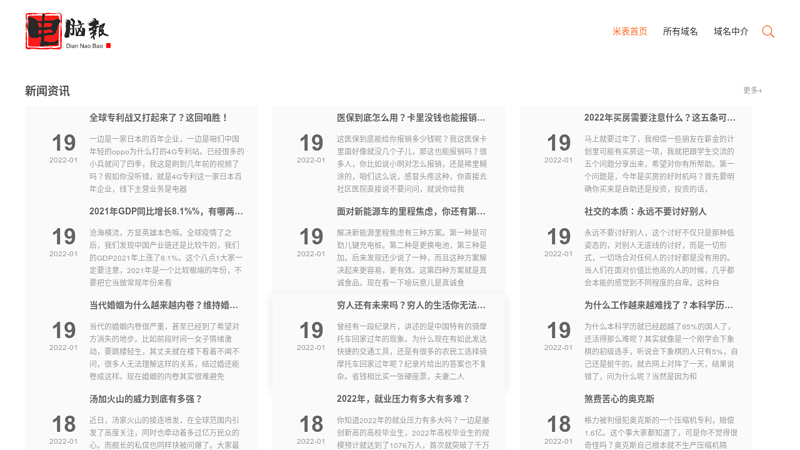Open article 为什么工作越来越难找了？本科学历
The image size is (800, 450).
[659, 306]
